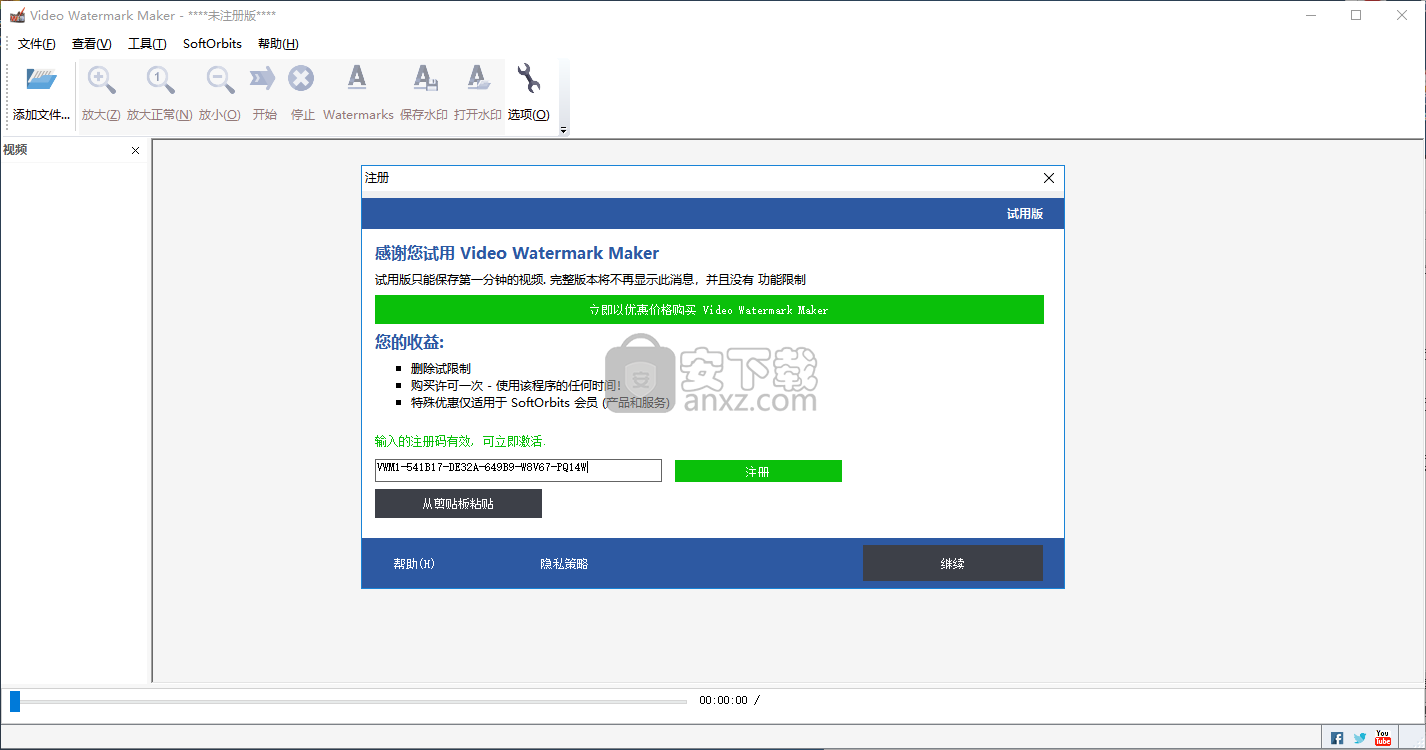Expand the toolbar overflow arrow
This screenshot has height=750, width=1426.
click(563, 130)
